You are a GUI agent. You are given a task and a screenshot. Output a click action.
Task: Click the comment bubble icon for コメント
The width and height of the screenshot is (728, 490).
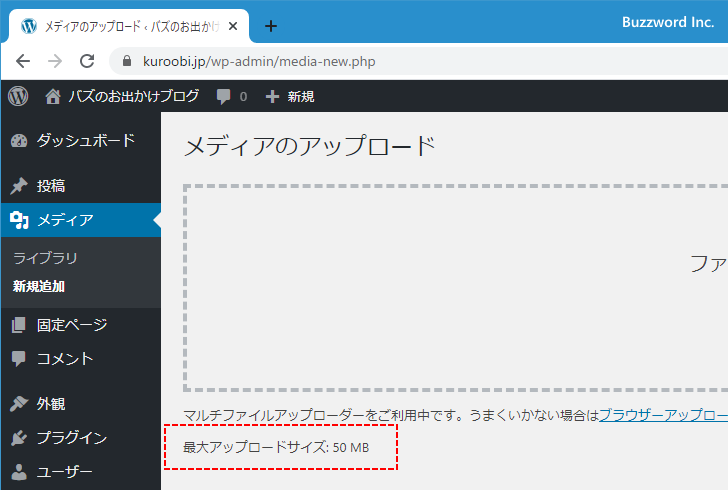[19, 359]
